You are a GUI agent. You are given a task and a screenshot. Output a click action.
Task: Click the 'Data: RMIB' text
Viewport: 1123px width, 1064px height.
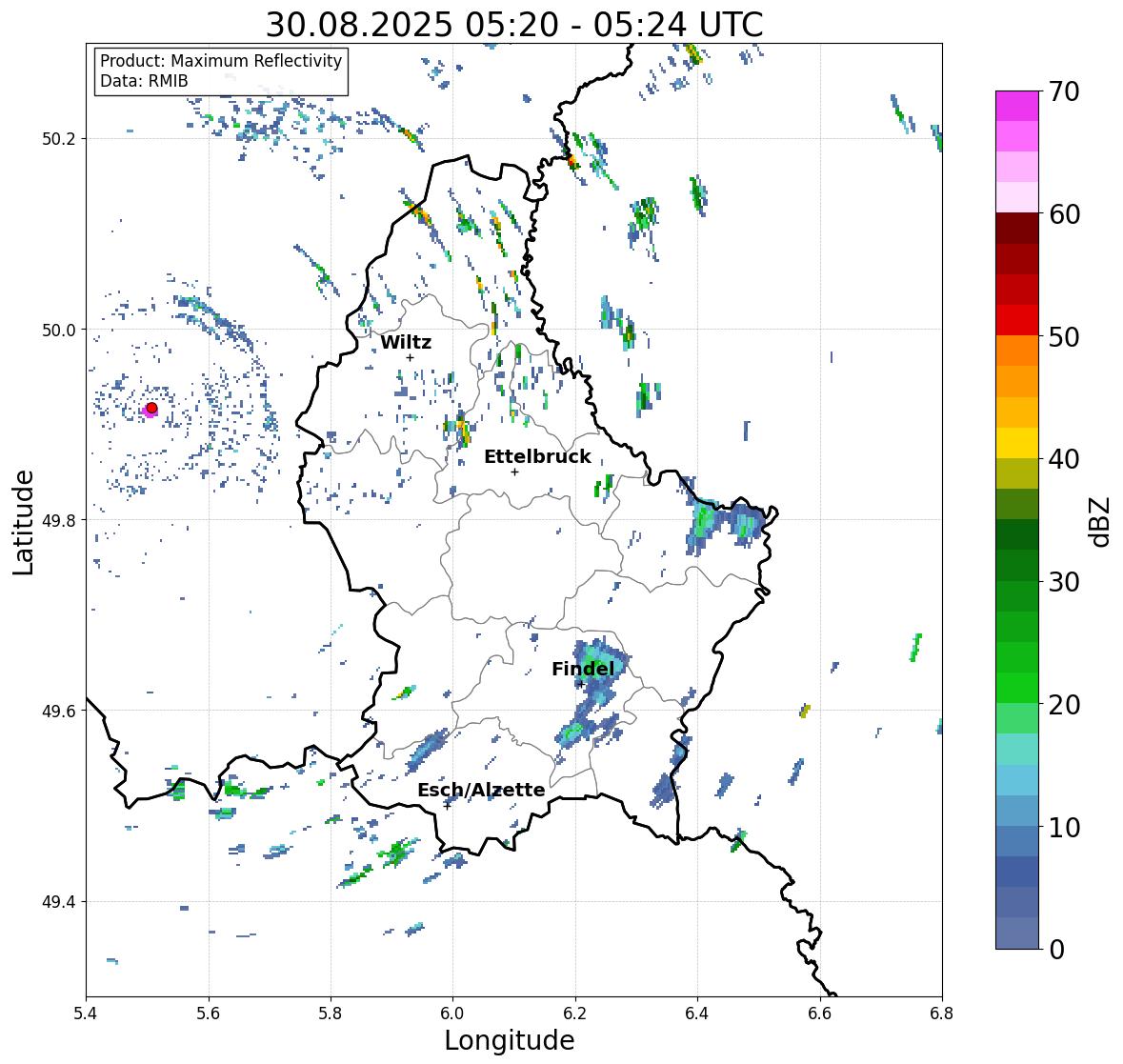144,81
